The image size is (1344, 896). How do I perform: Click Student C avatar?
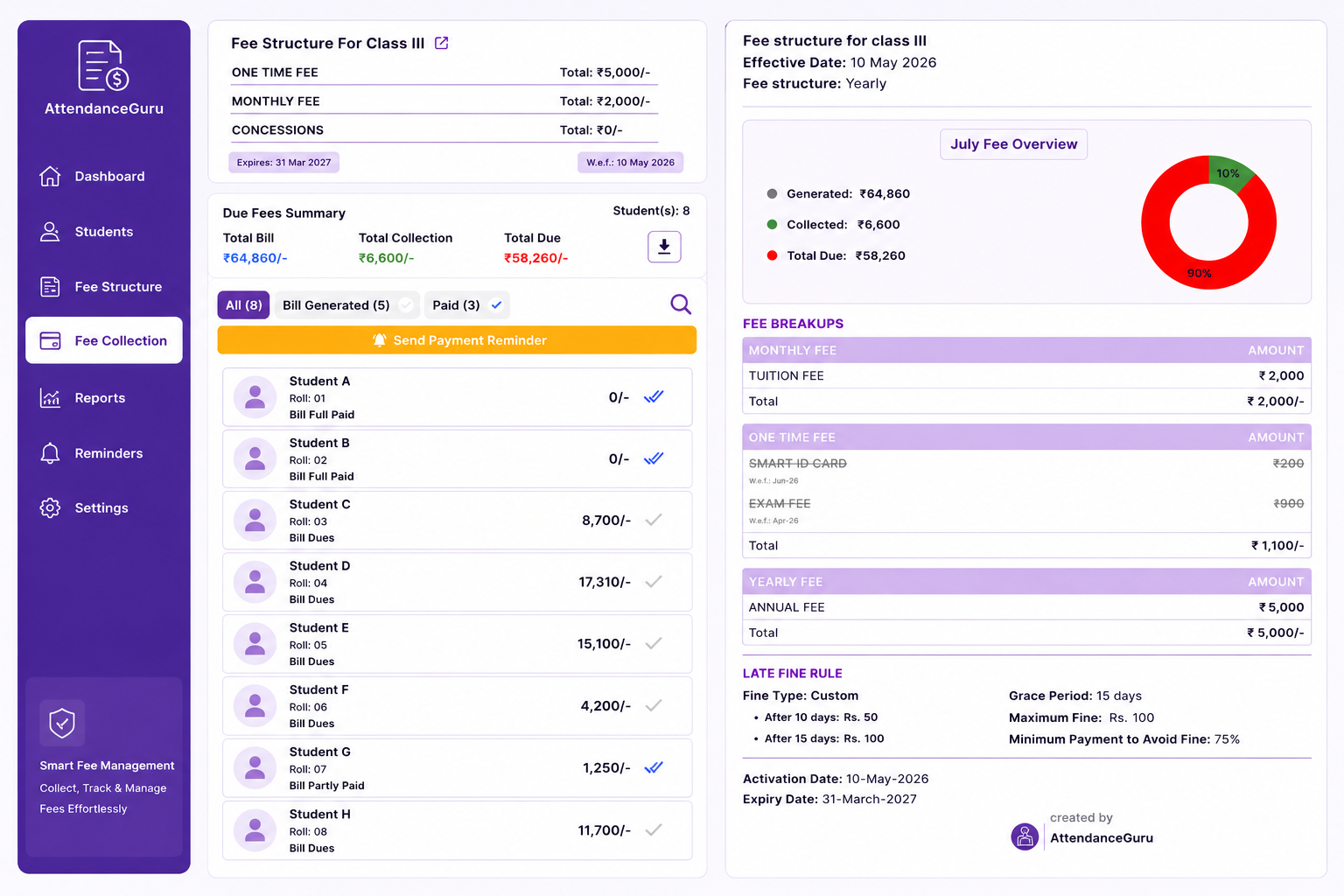click(255, 521)
